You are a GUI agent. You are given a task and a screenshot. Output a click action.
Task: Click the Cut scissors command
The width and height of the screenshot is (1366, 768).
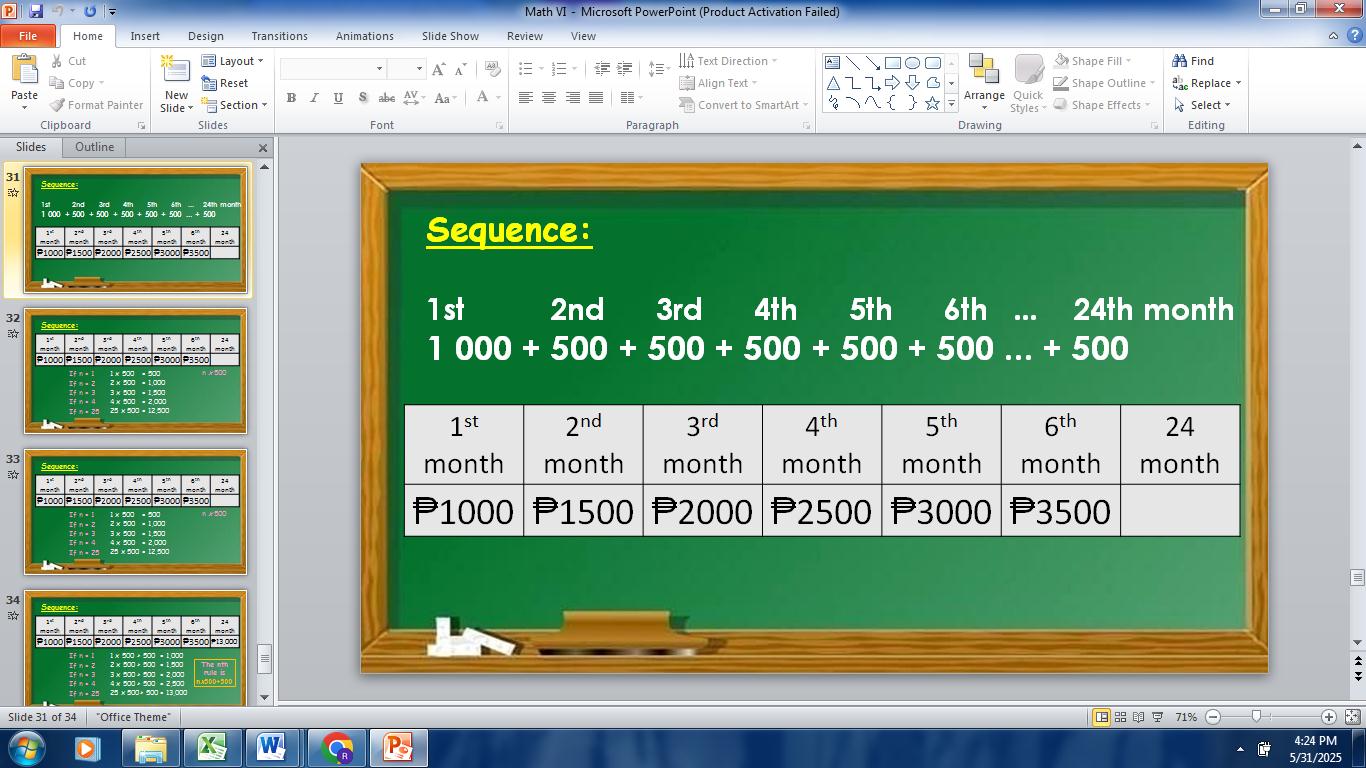tap(68, 61)
